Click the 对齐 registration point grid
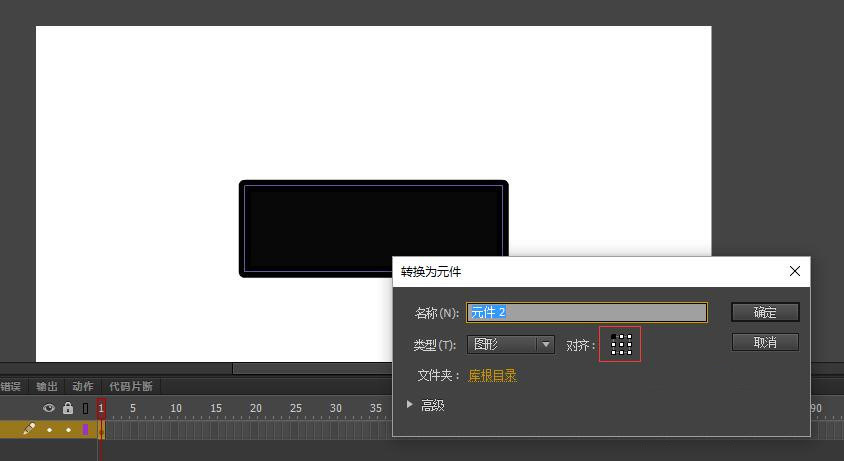This screenshot has height=461, width=844. [x=621, y=344]
